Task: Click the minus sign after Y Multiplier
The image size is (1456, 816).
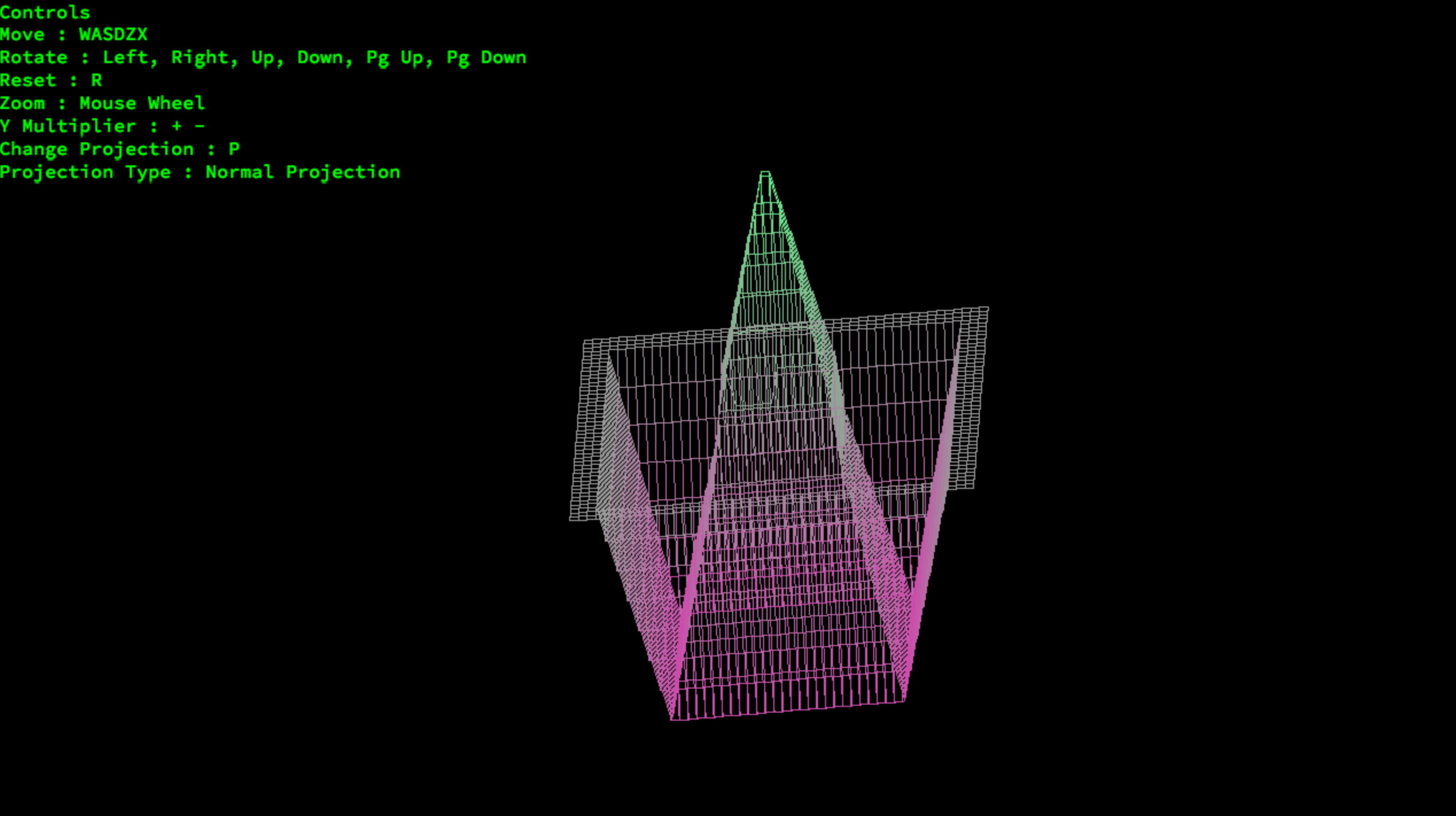Action: tap(200, 126)
